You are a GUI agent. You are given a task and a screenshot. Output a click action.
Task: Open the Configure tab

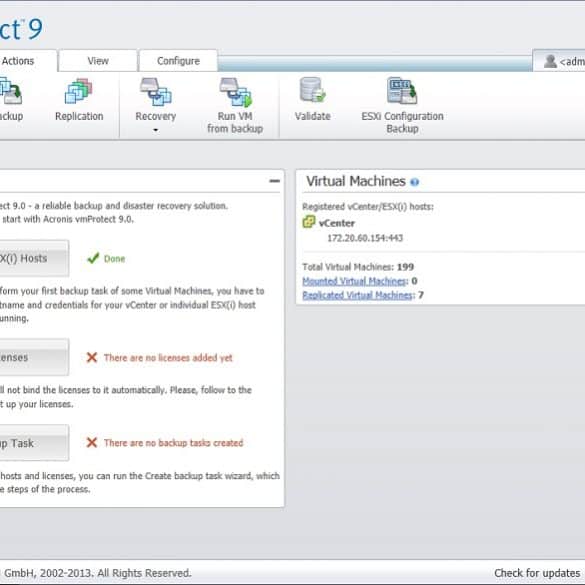point(178,61)
